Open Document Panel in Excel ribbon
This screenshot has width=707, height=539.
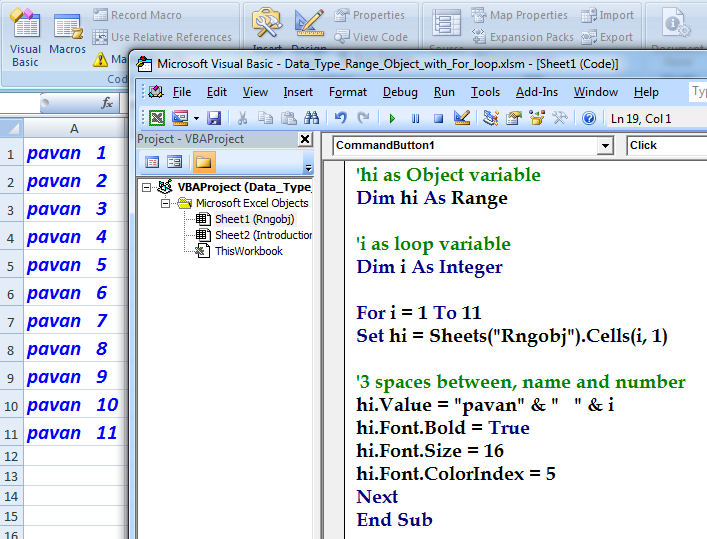click(676, 27)
